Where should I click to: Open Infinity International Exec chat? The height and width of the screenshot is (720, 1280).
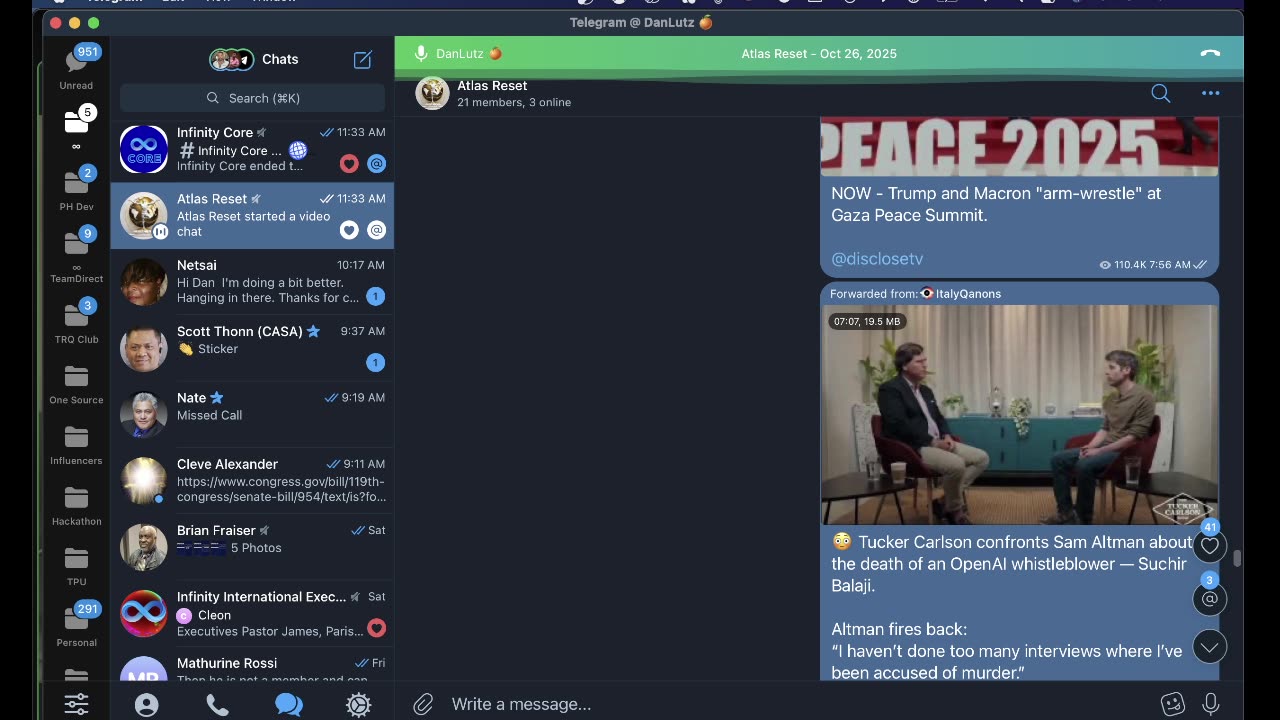(252, 613)
